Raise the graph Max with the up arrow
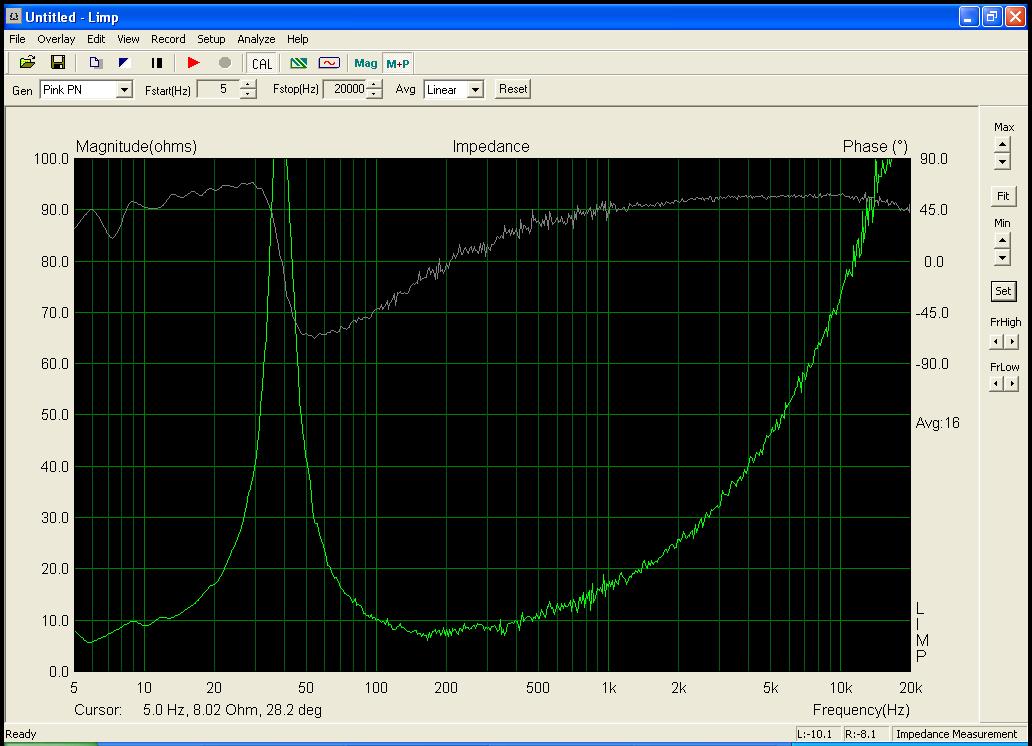Viewport: 1032px width, 746px height. pos(1002,144)
